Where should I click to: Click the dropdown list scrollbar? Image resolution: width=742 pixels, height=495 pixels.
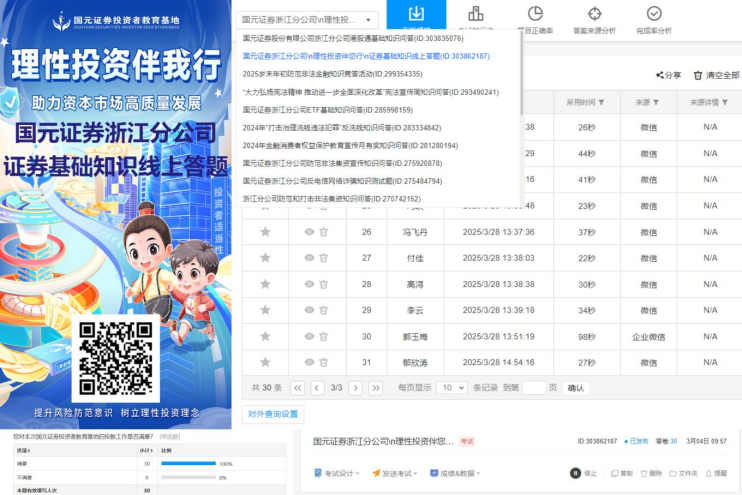pos(521,73)
